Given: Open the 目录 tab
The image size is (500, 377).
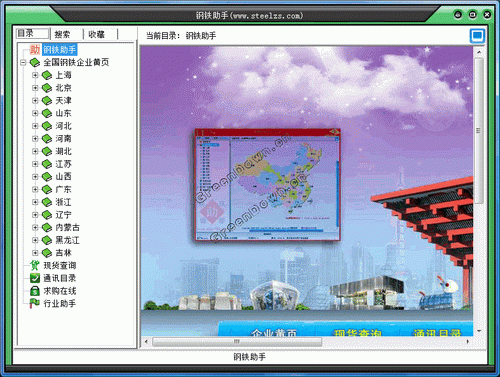Looking at the screenshot, I should tap(33, 33).
